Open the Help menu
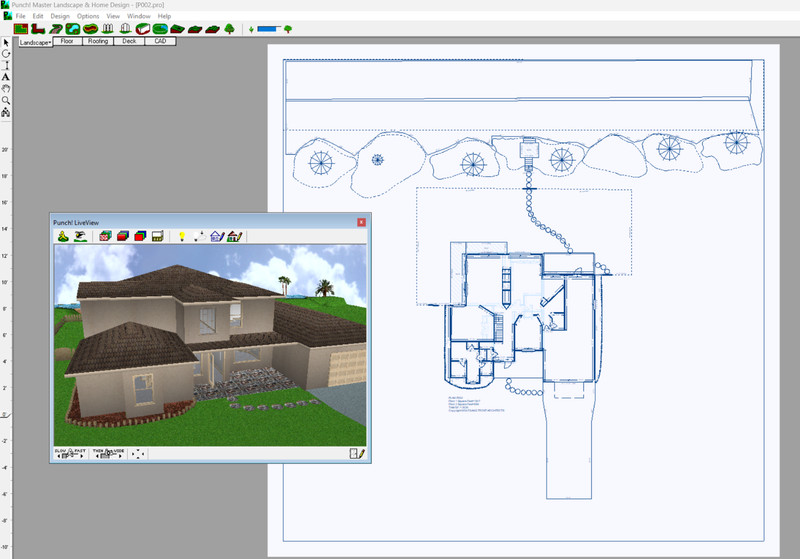Viewport: 800px width, 559px height. pyautogui.click(x=164, y=16)
